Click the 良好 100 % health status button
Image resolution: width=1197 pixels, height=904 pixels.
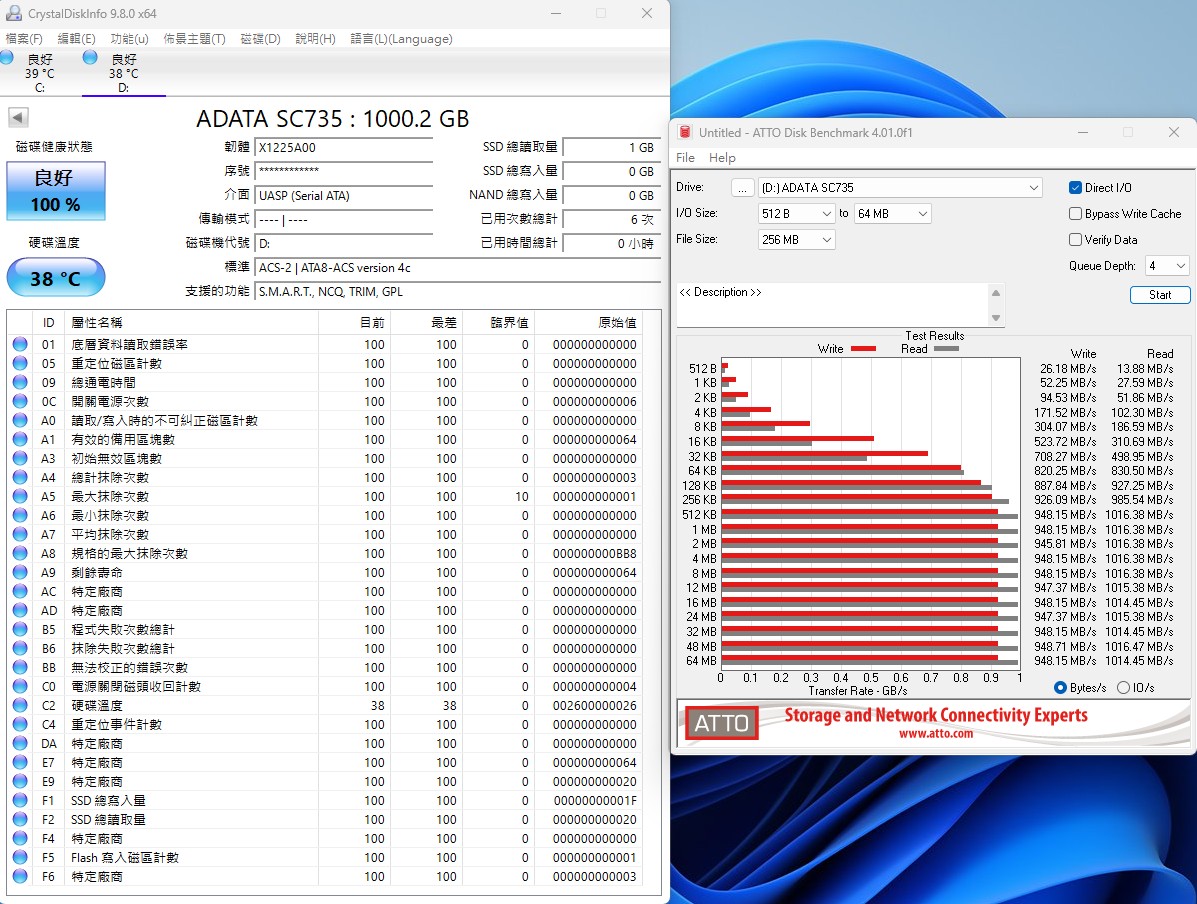(56, 190)
